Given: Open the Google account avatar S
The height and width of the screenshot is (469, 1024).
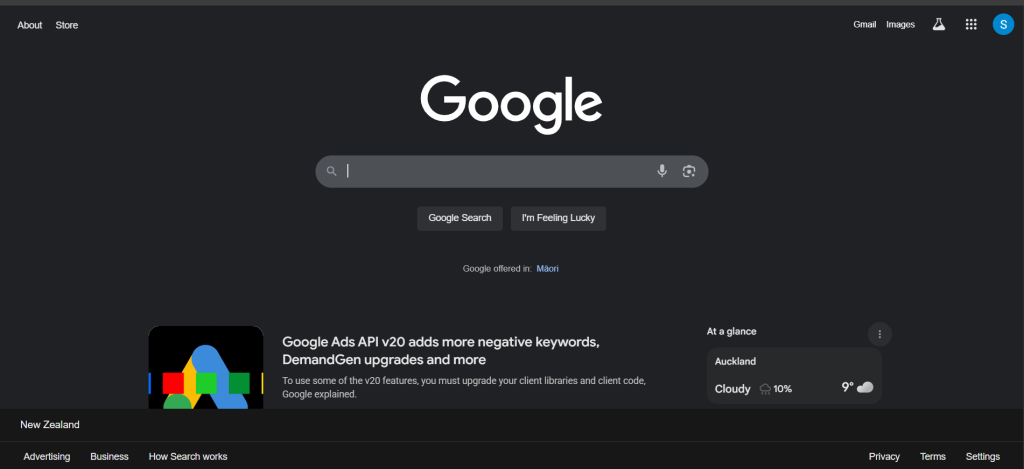Looking at the screenshot, I should [x=1003, y=24].
